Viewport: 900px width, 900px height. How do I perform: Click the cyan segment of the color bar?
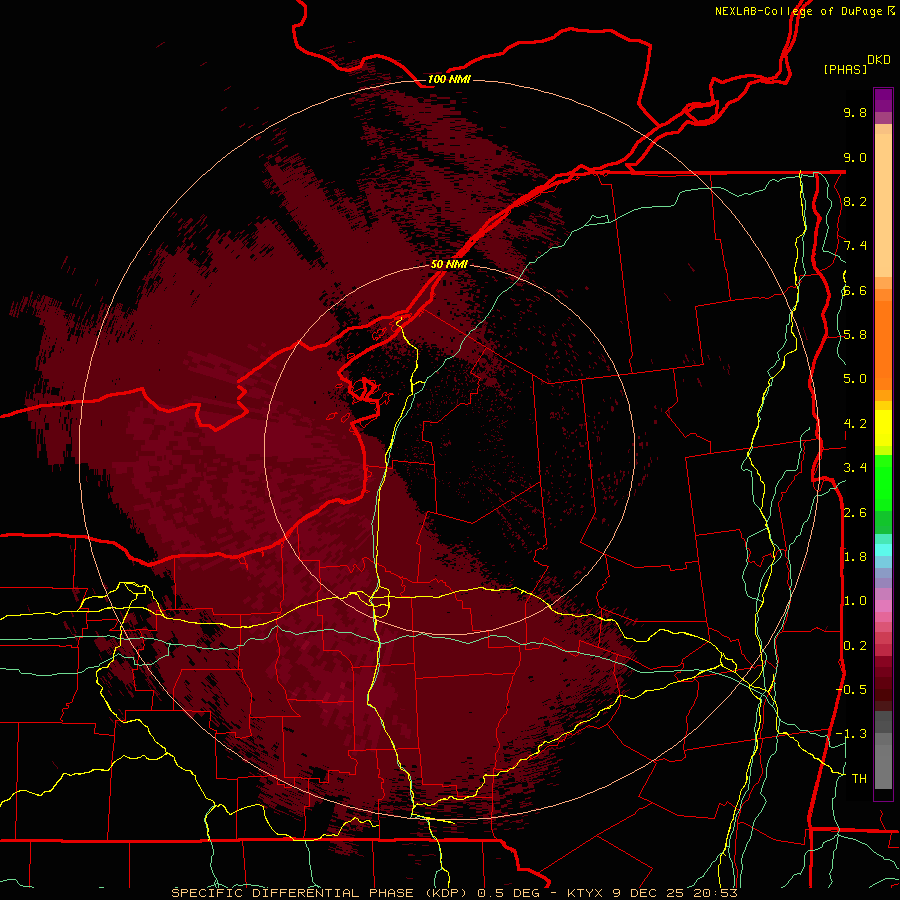[x=883, y=550]
